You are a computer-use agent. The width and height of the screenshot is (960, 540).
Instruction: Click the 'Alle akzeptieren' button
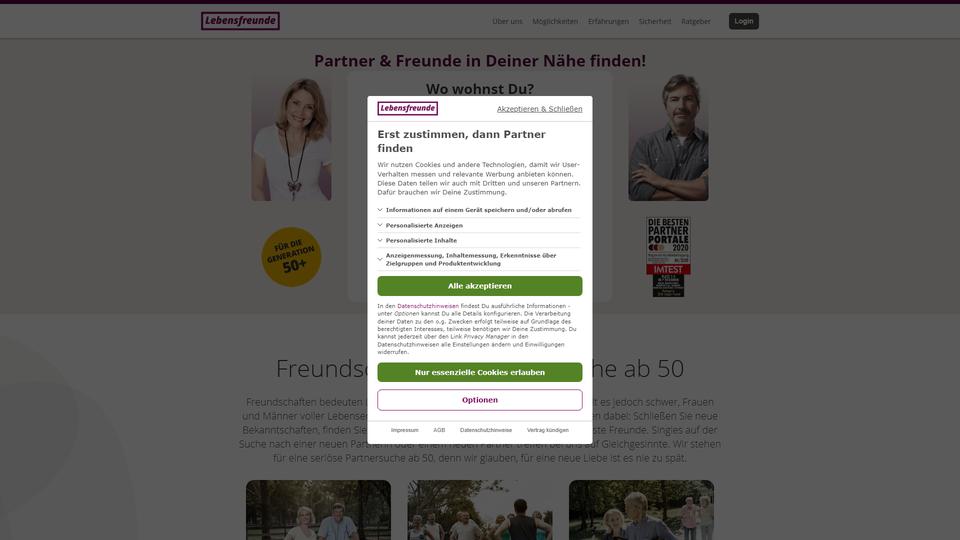(479, 286)
